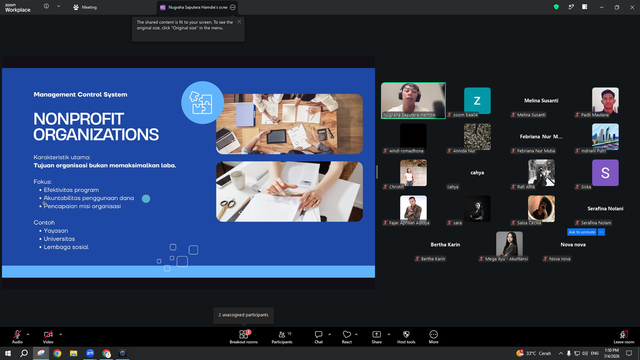
Task: Open the Windows Start menu
Action: coord(8,353)
